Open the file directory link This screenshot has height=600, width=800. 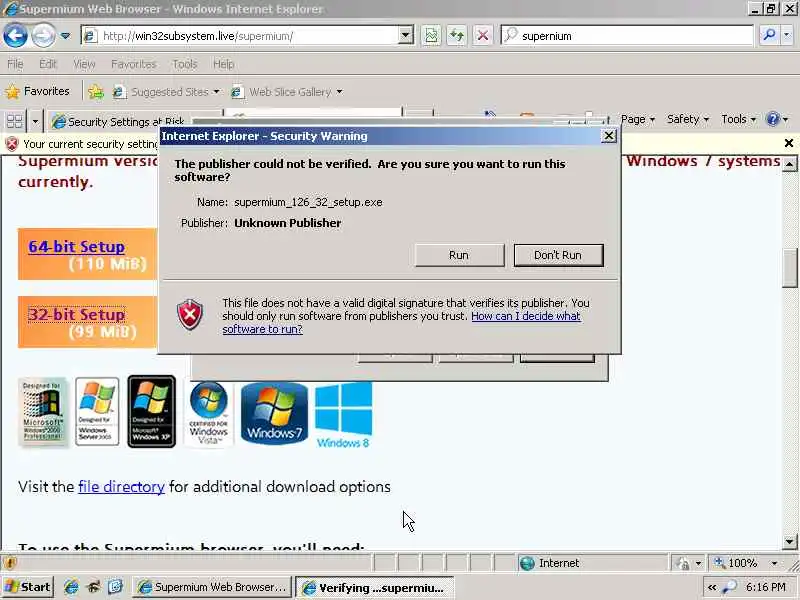click(x=121, y=487)
